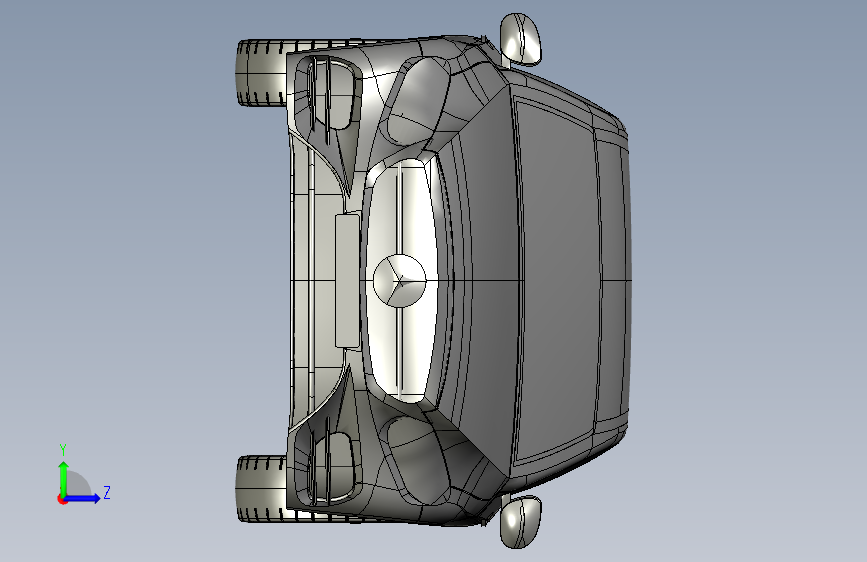Image resolution: width=867 pixels, height=562 pixels.
Task: Click the blue Z axis arrow of the triad
Action: tap(83, 498)
